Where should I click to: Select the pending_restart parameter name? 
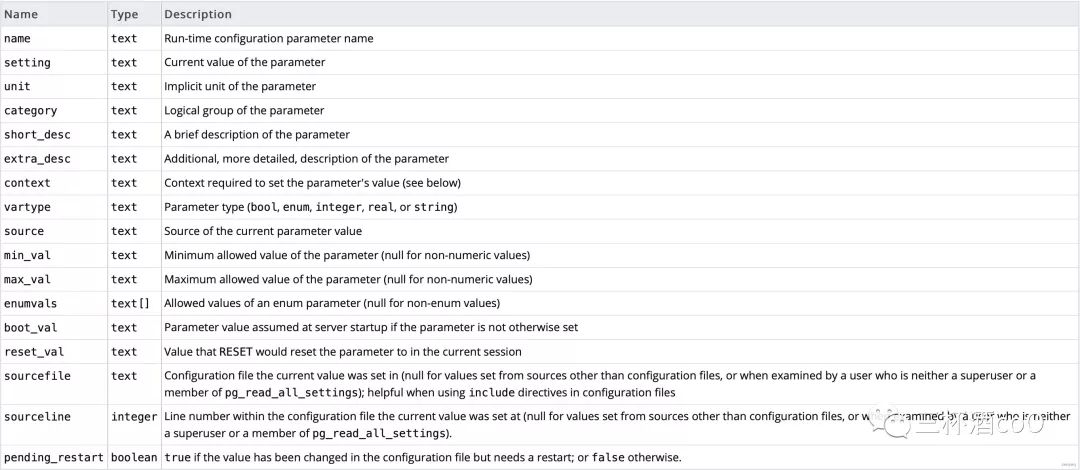tap(52, 457)
